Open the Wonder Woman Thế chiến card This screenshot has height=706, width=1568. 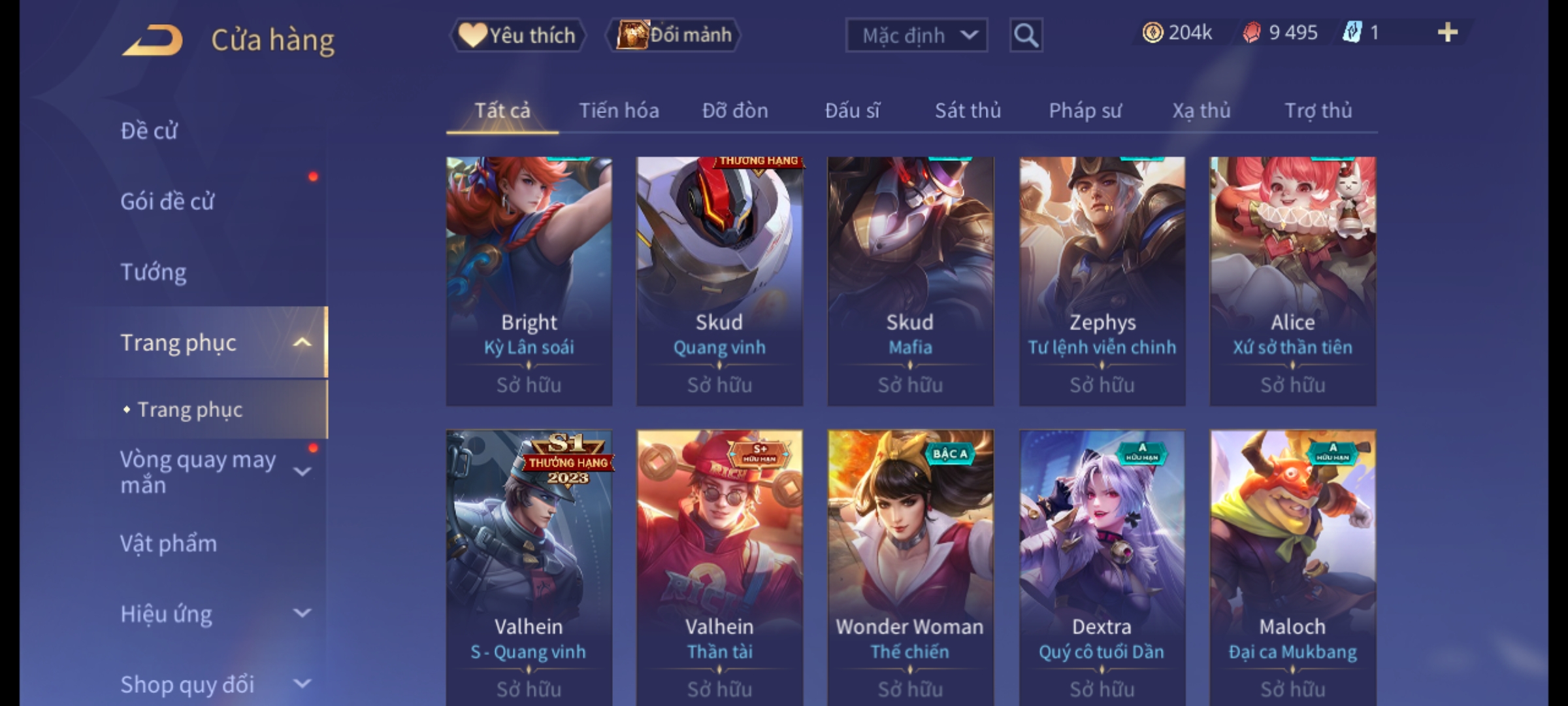coord(910,567)
